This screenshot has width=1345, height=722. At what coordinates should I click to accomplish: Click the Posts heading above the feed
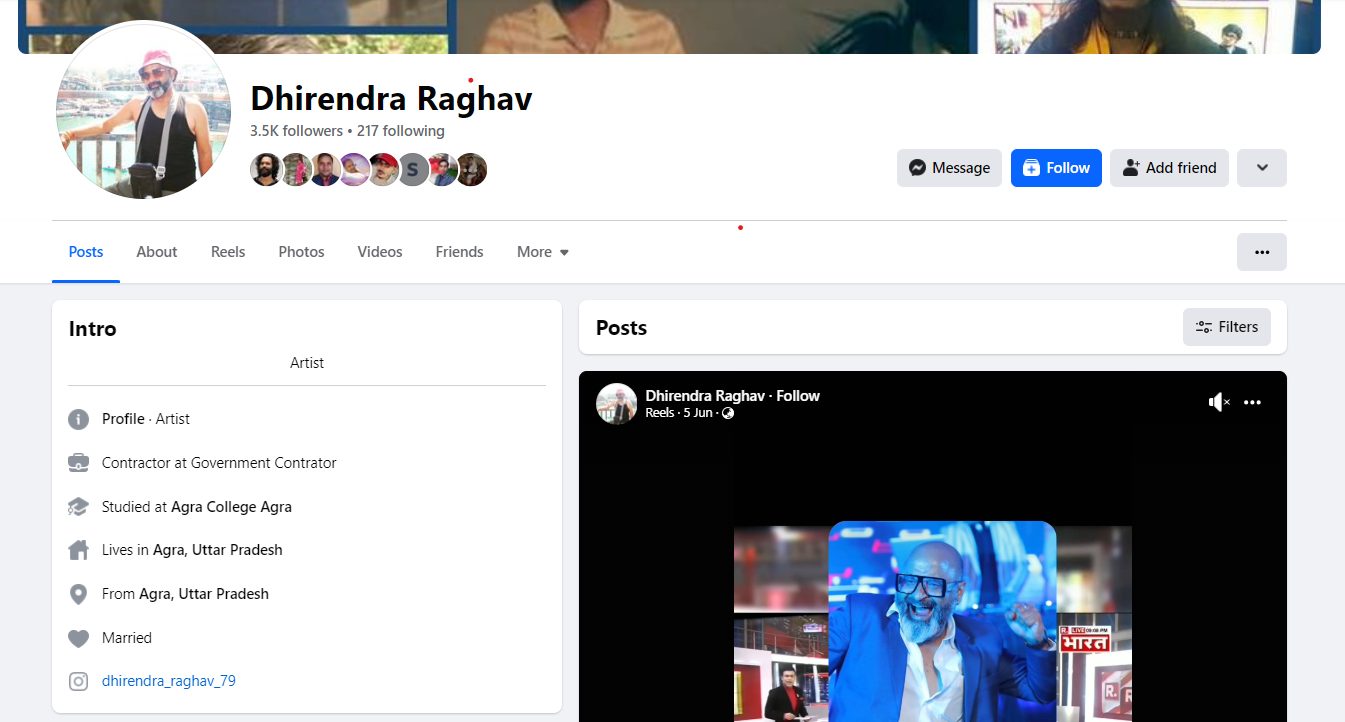(x=621, y=328)
